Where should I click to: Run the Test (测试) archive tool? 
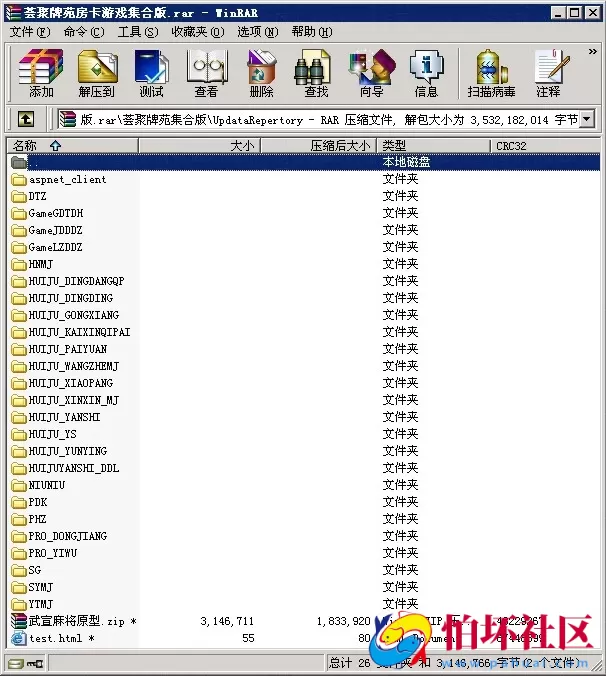click(151, 72)
